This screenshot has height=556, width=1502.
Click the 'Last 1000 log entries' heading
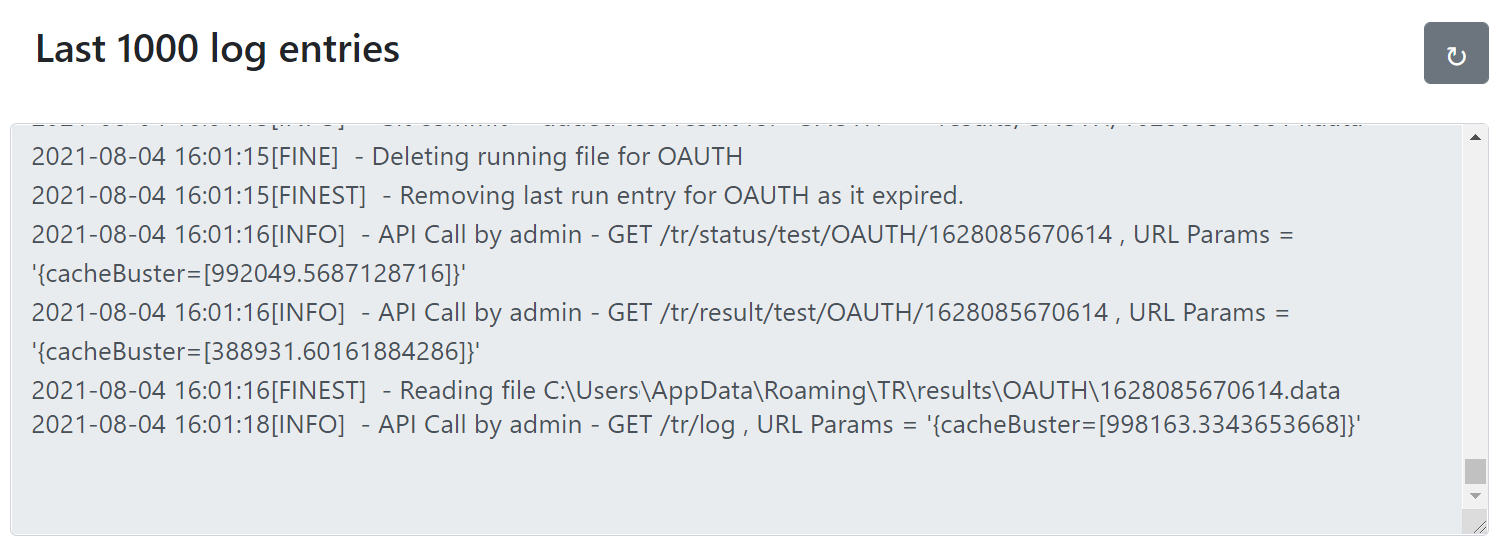tap(218, 49)
